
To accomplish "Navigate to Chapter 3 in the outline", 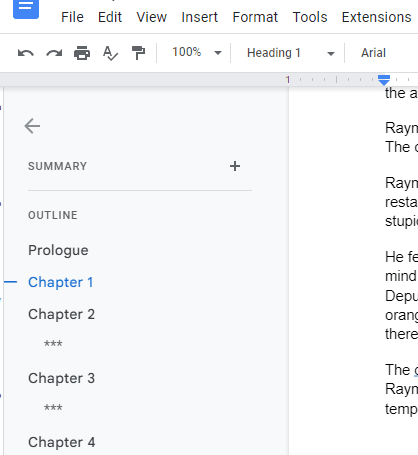I will pos(62,378).
